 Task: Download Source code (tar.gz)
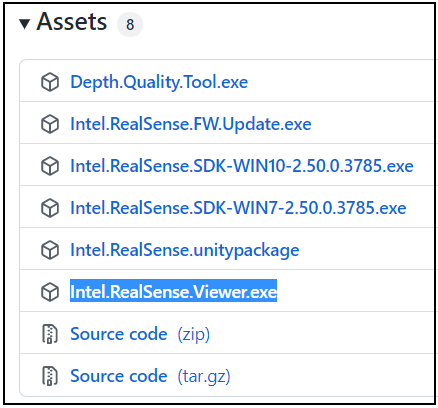(150, 376)
